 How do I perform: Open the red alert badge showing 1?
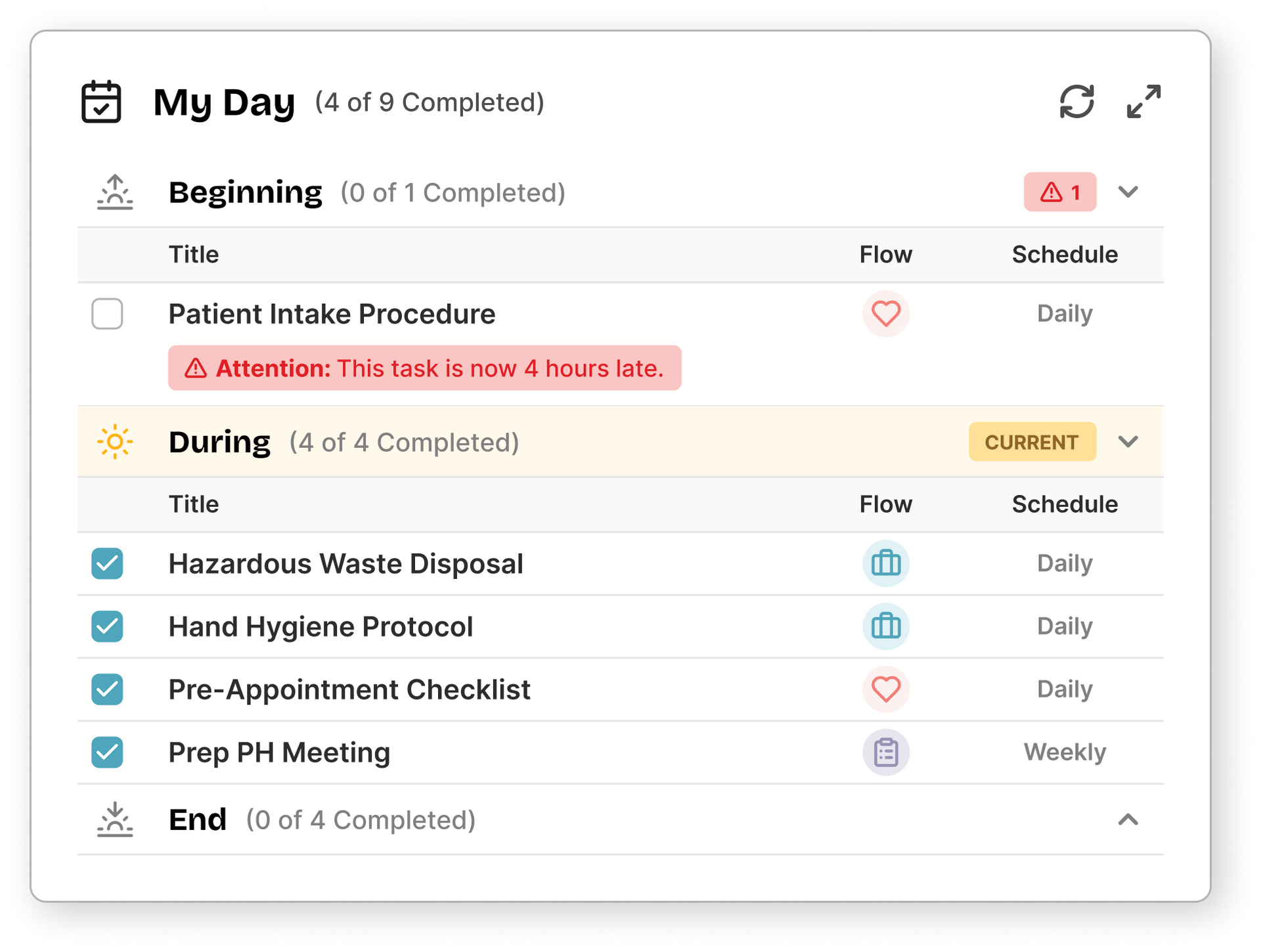1059,192
